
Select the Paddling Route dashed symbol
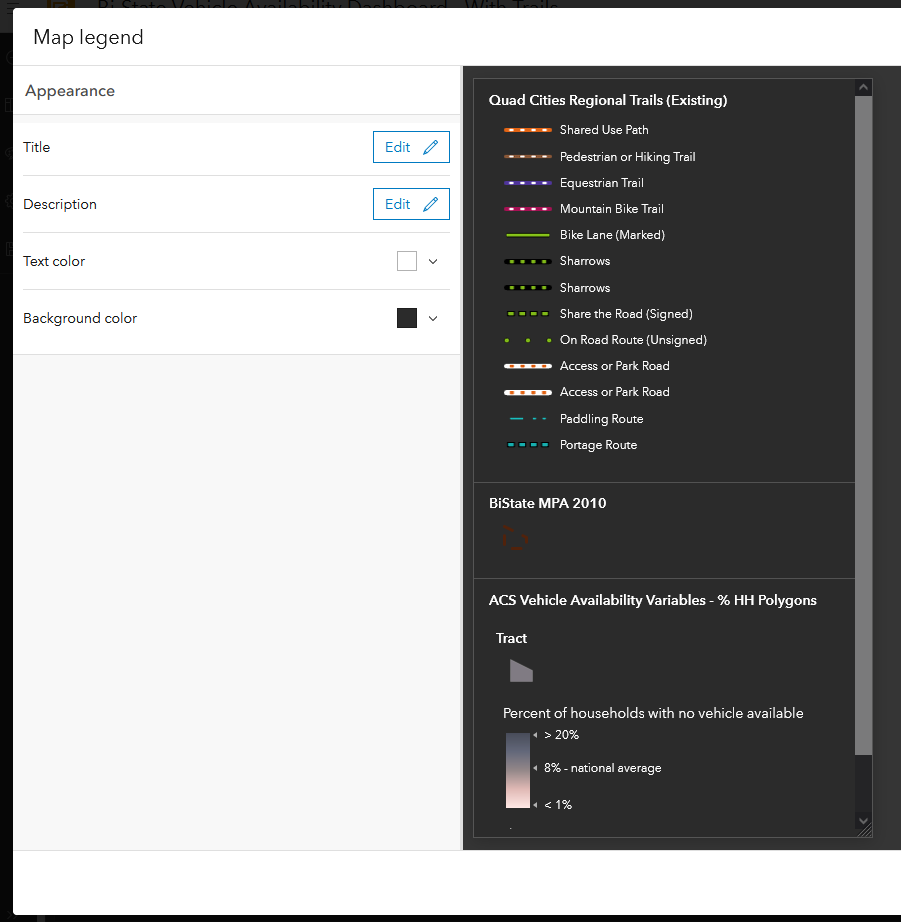pos(528,418)
